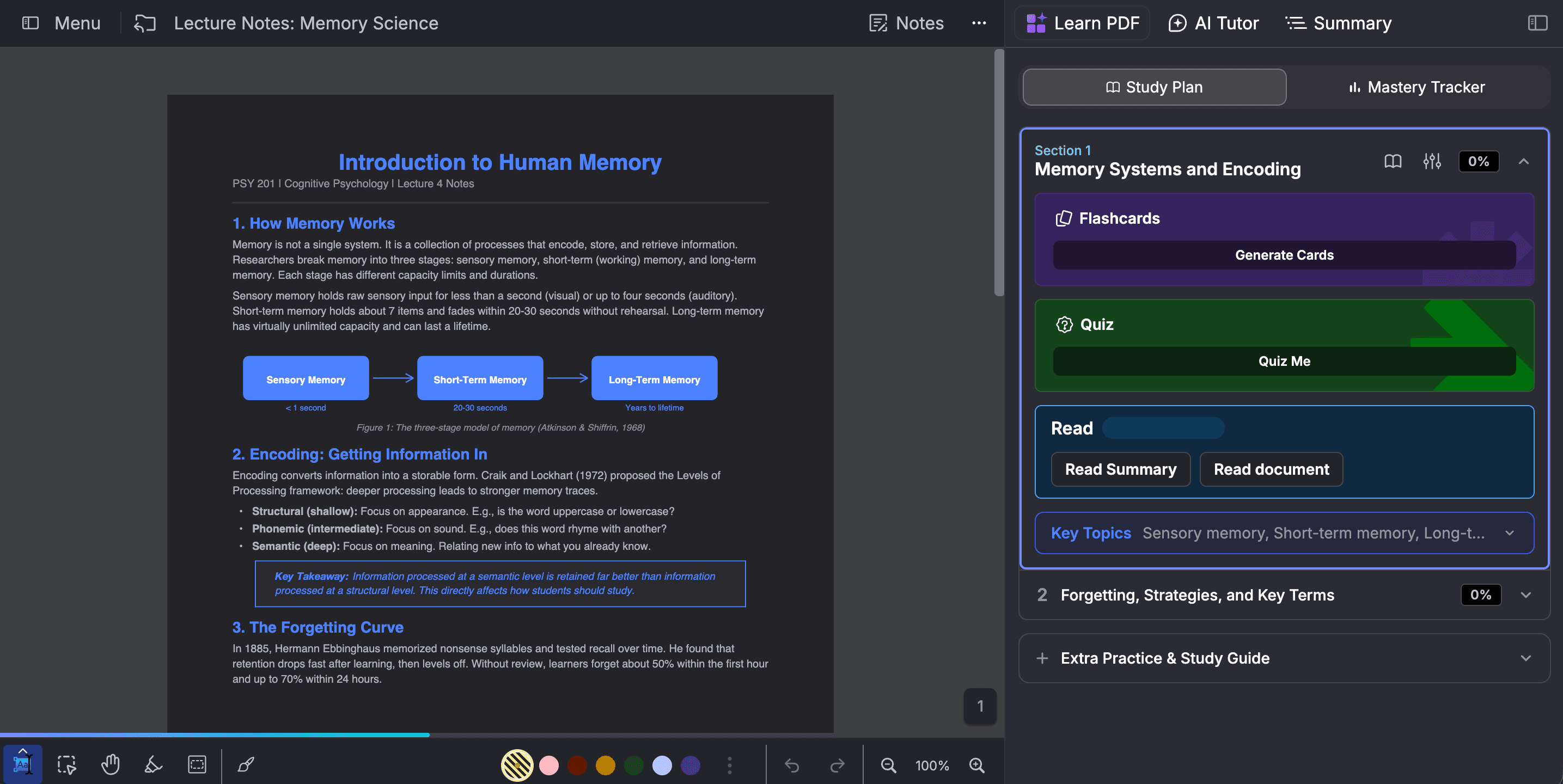Open the three-dot more options menu
1563x784 pixels.
[x=979, y=23]
